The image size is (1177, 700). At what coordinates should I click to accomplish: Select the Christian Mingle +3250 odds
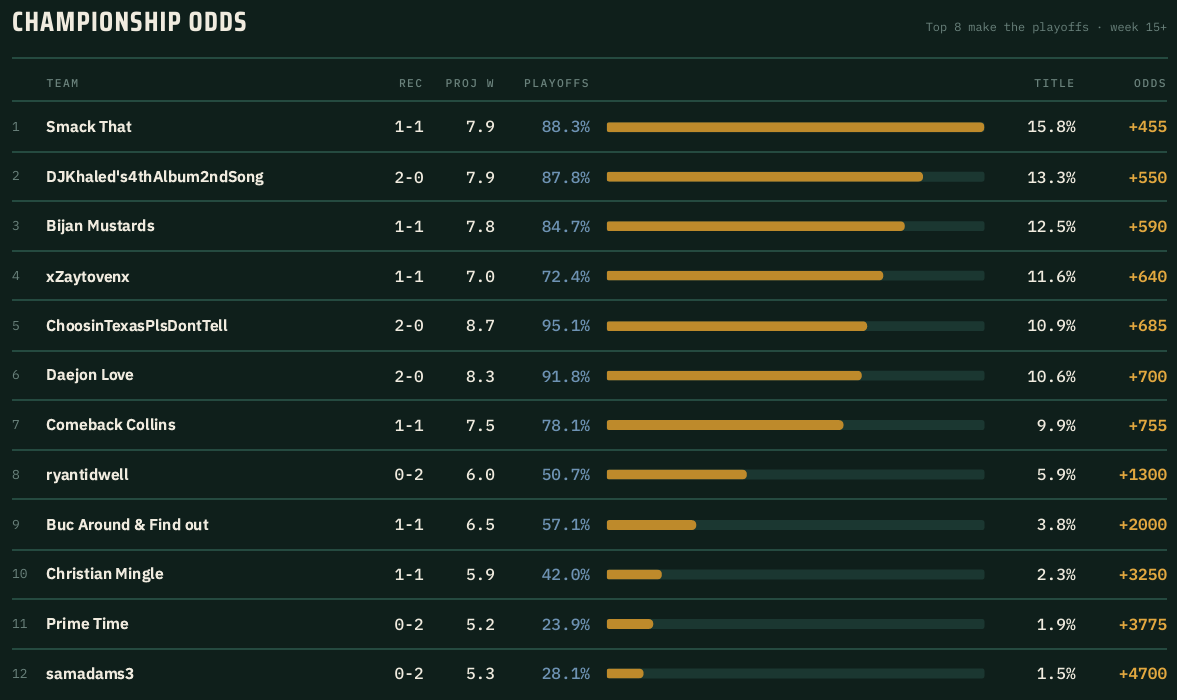point(1142,575)
